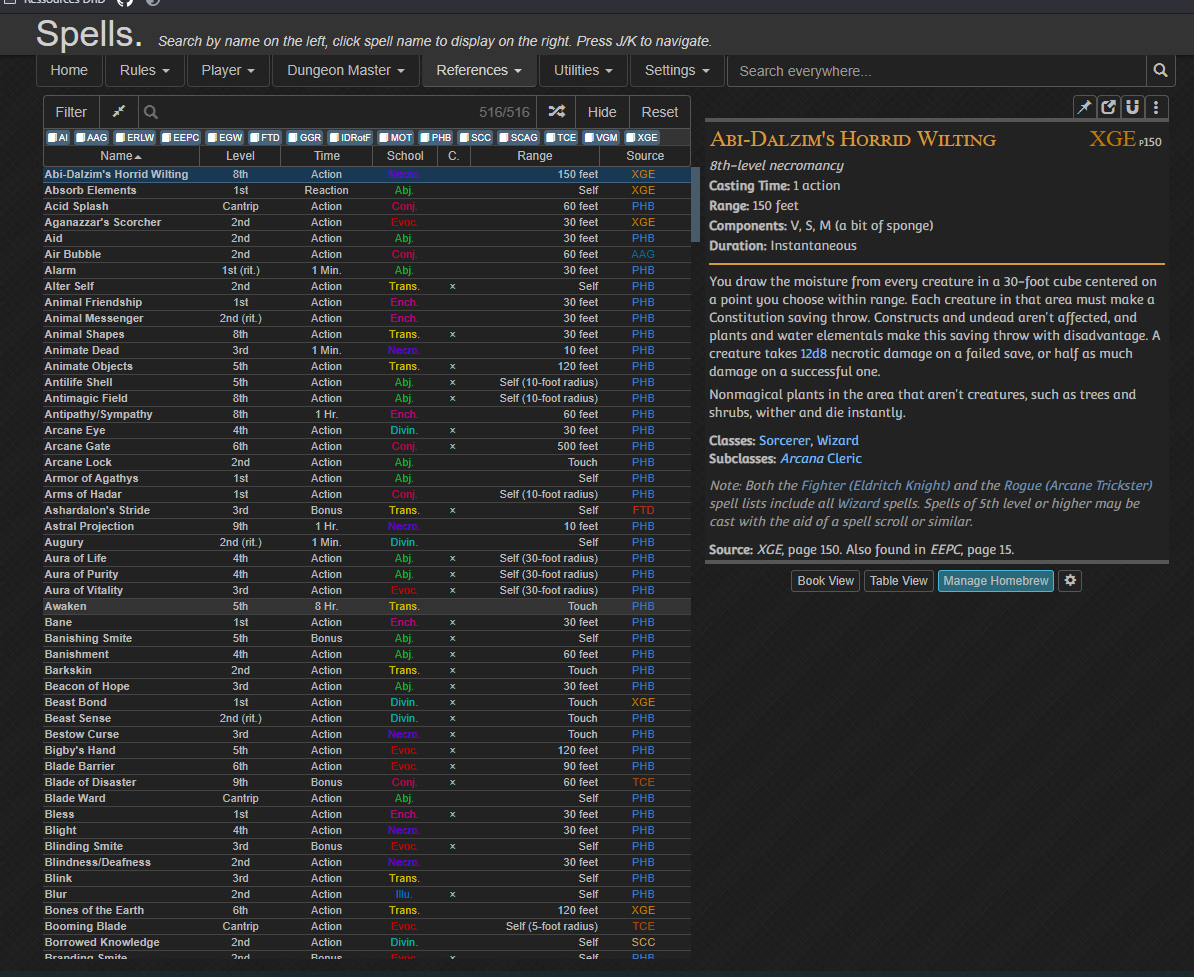Select the Banishment spell
Screen dimensions: 1194x977
pyautogui.click(x=367, y=654)
